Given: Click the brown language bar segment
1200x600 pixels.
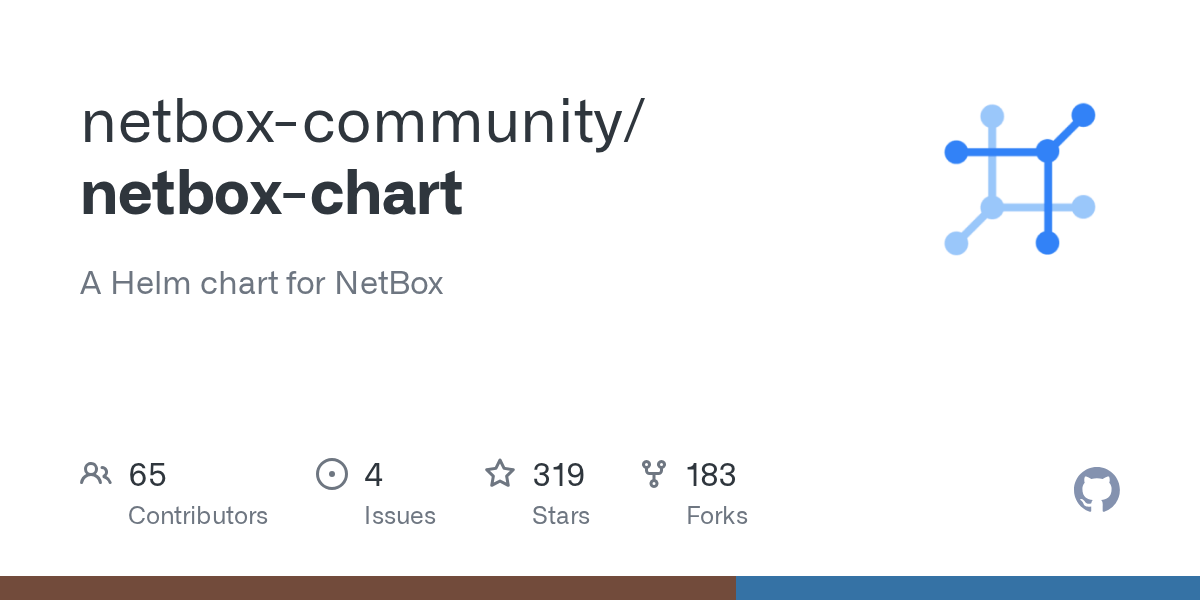Looking at the screenshot, I should 368,588.
